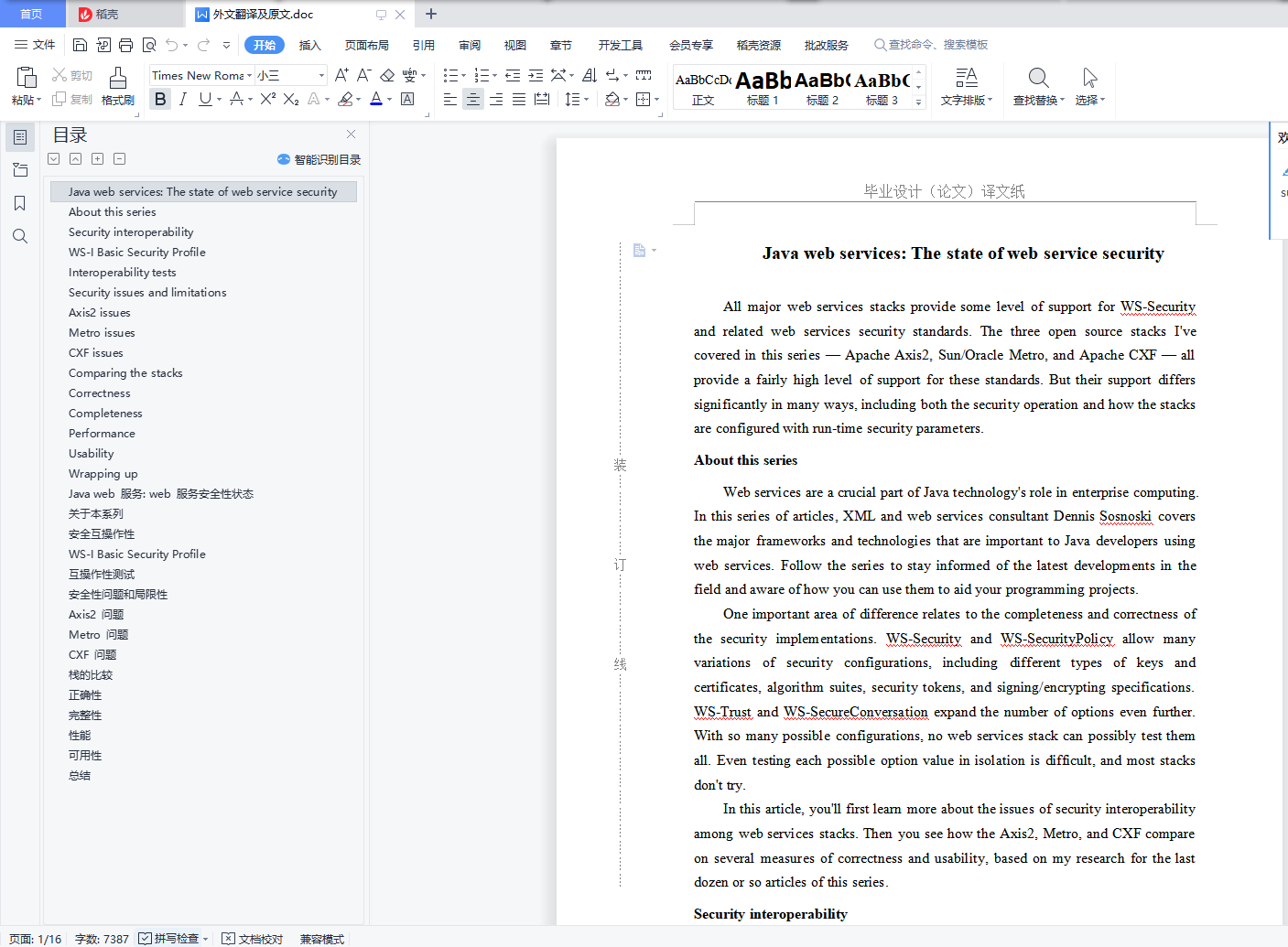This screenshot has width=1288, height=947.
Task: Open a new tab with the plus button
Action: click(x=431, y=14)
